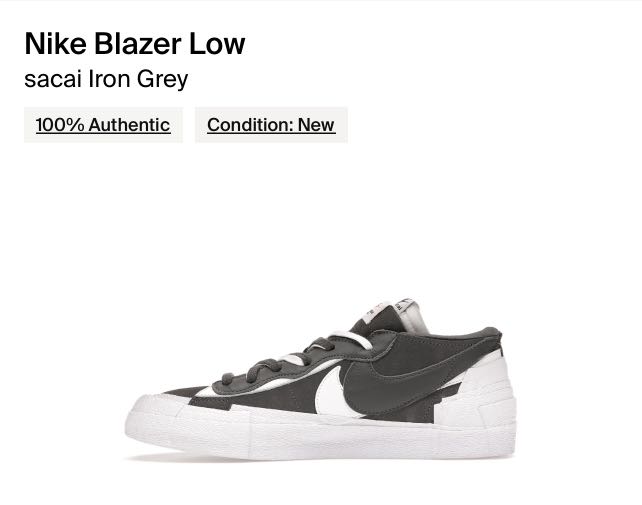Open the Condition: New details link

pos(271,125)
